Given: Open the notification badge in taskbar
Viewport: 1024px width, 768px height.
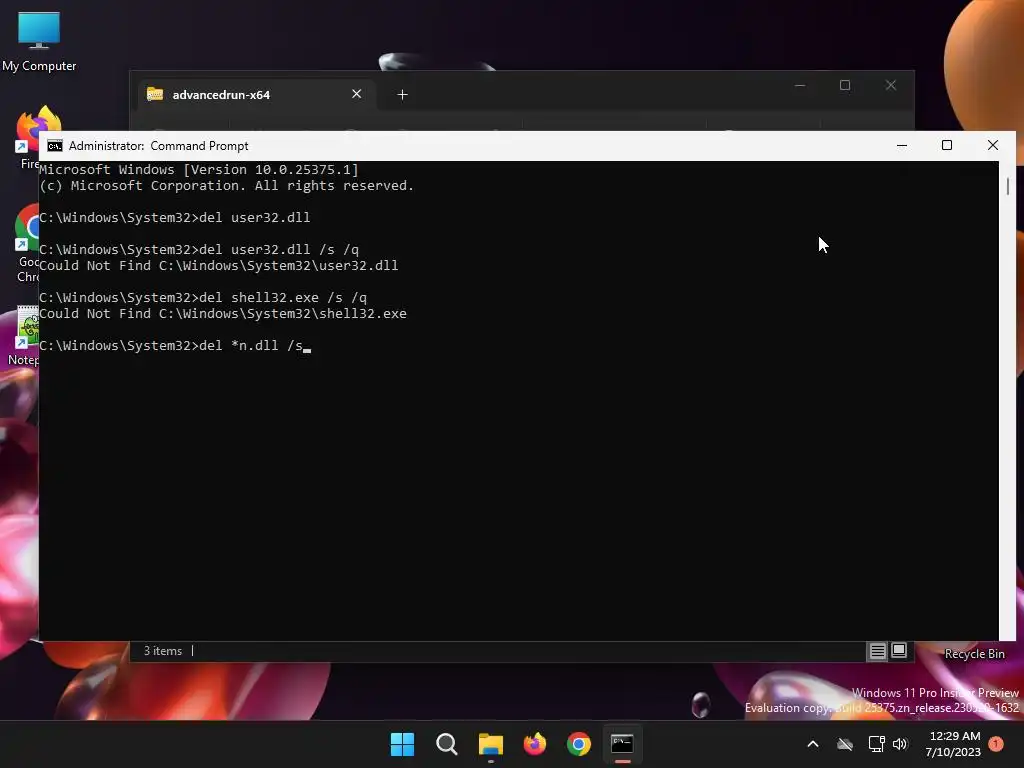Looking at the screenshot, I should click(996, 744).
